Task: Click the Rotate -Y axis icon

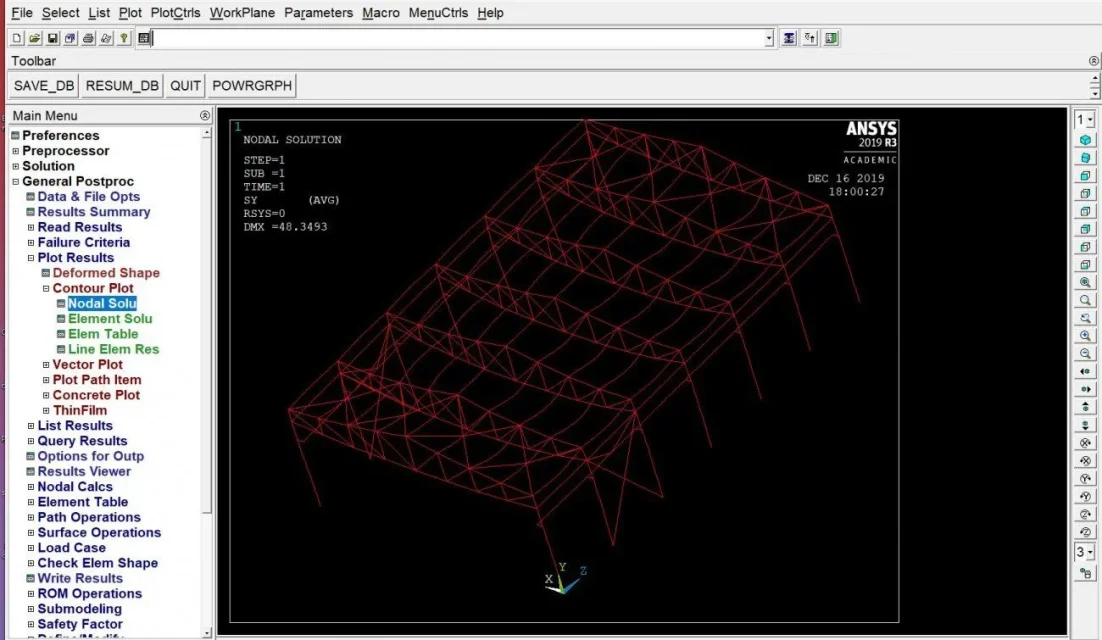Action: click(1085, 497)
